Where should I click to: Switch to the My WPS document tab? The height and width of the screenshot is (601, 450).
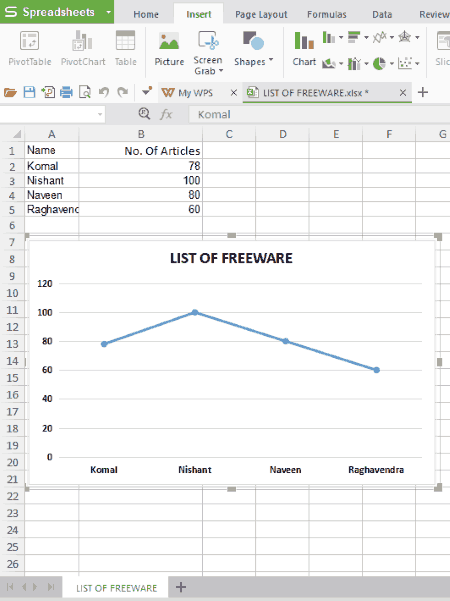pos(195,93)
